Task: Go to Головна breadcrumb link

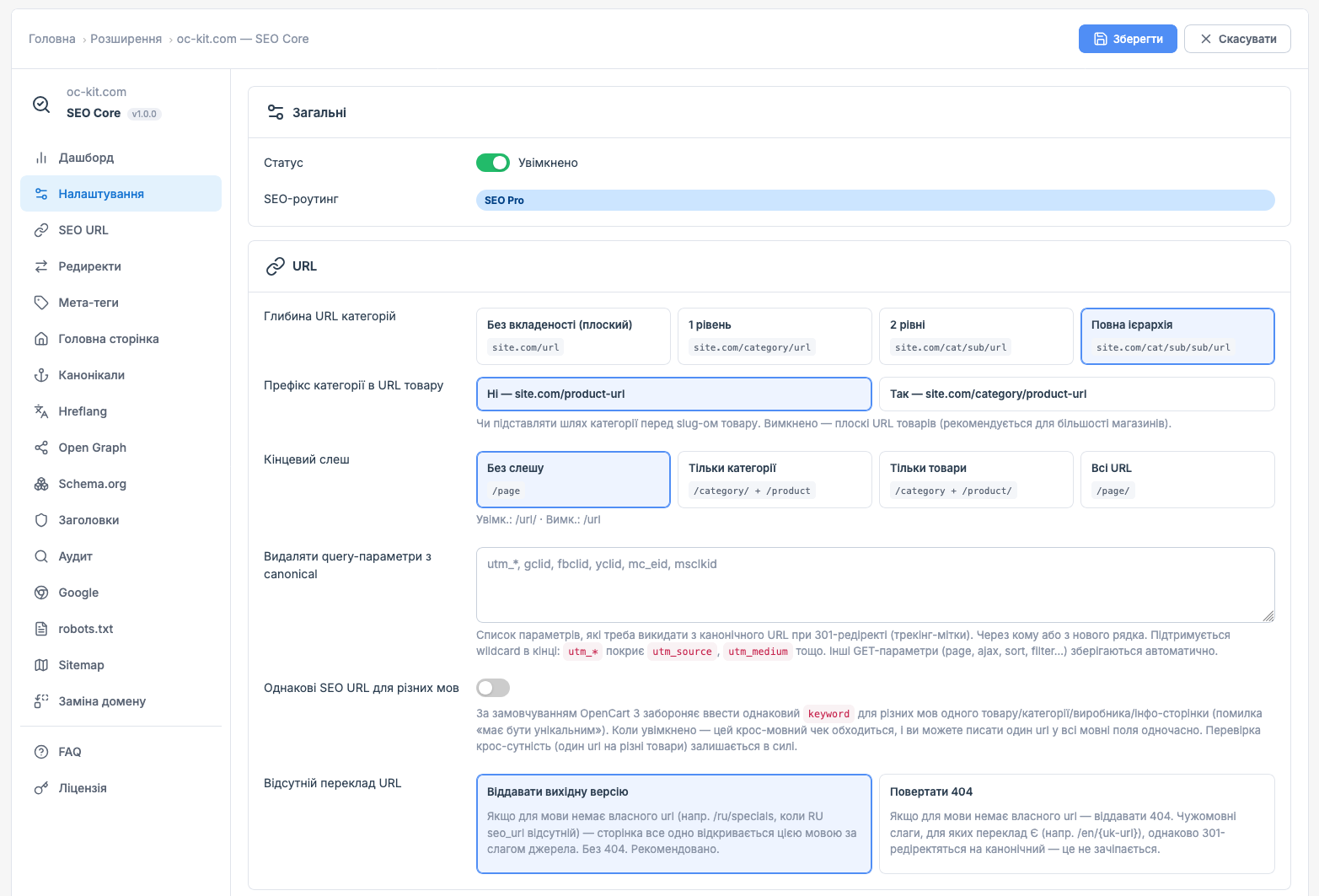Action: pyautogui.click(x=52, y=39)
